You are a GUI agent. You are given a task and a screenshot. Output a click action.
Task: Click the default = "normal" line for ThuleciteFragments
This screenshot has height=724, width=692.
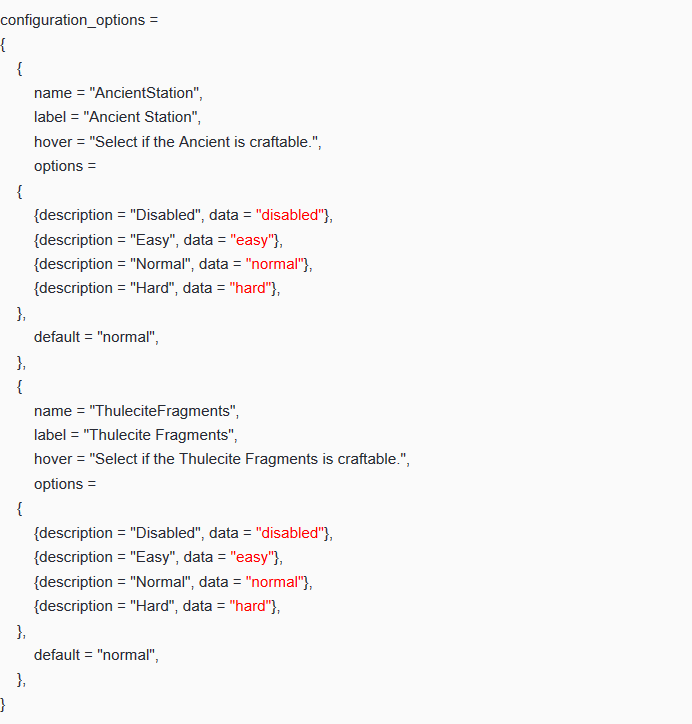(96, 655)
